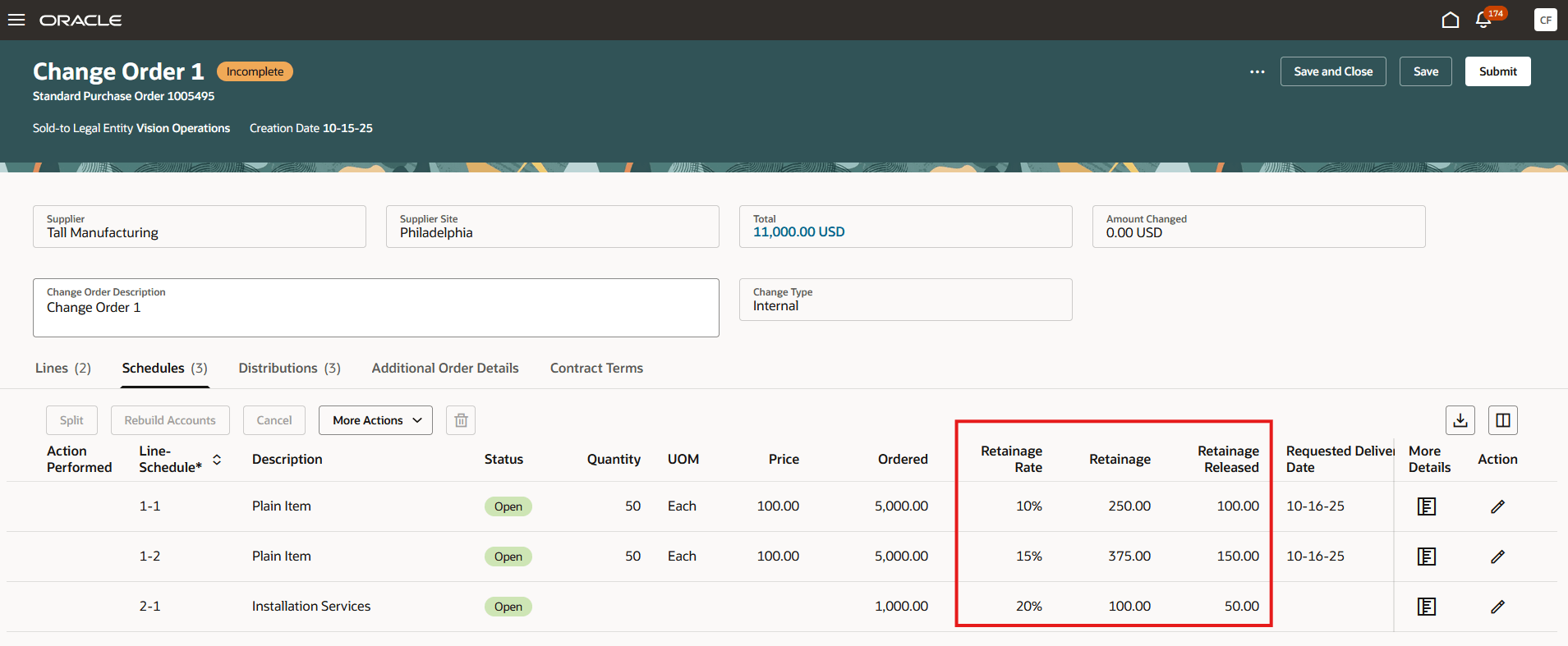Go to the Oracle home page icon
Screen dimensions: 1568x646
1451,20
